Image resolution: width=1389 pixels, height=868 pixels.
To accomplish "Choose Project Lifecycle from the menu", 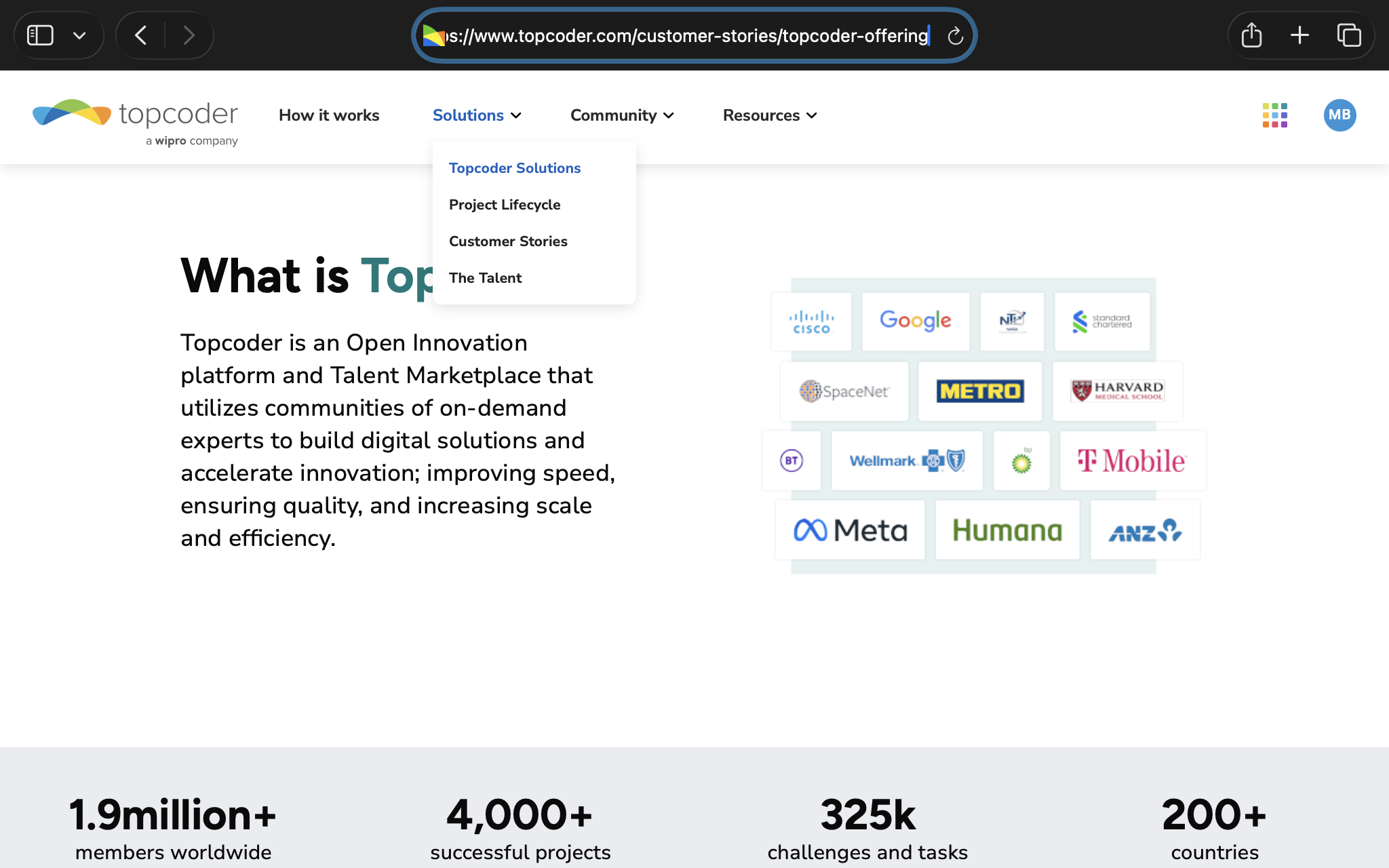I will 505,205.
